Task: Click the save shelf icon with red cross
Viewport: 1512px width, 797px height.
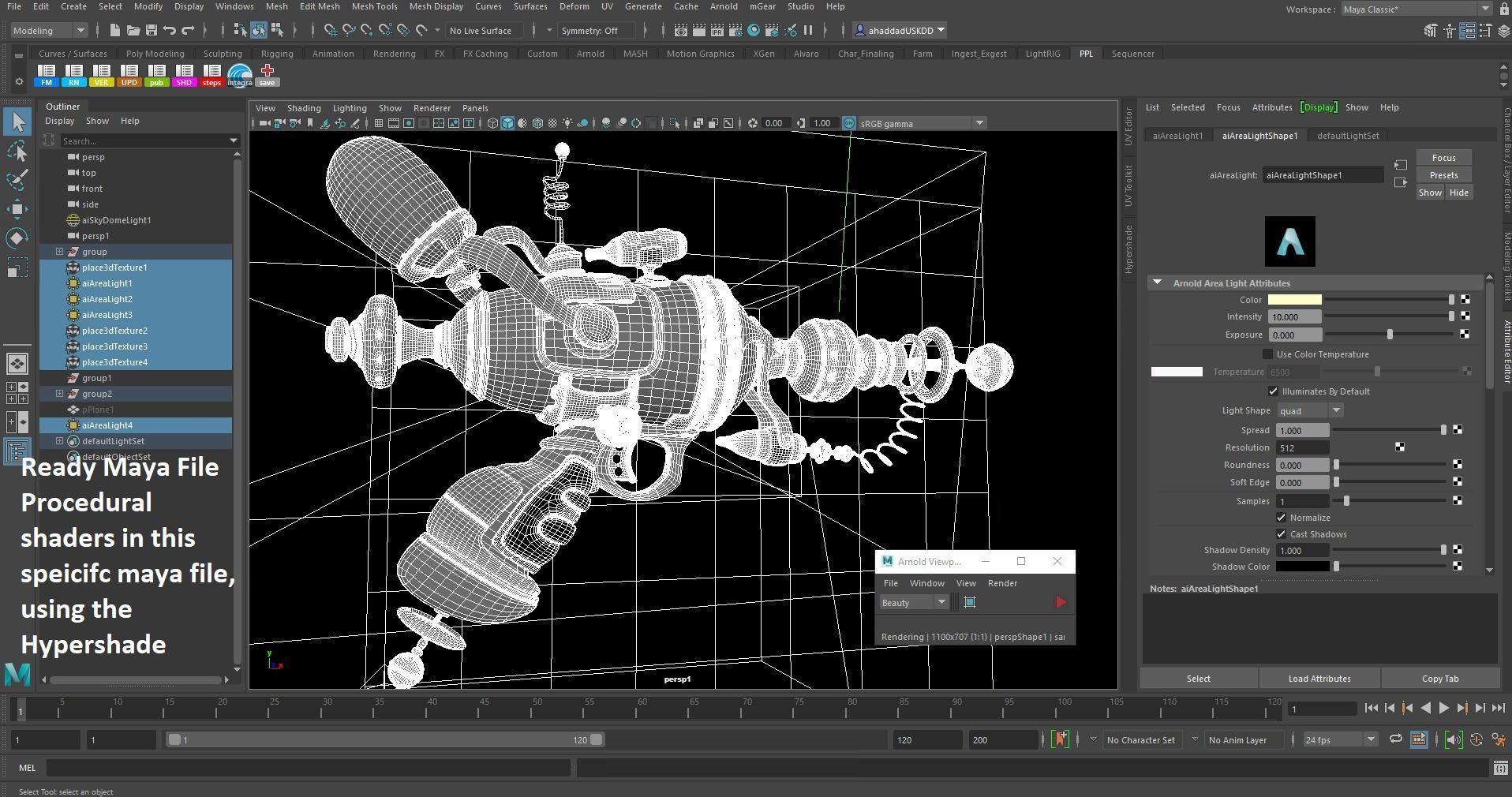Action: (x=267, y=75)
